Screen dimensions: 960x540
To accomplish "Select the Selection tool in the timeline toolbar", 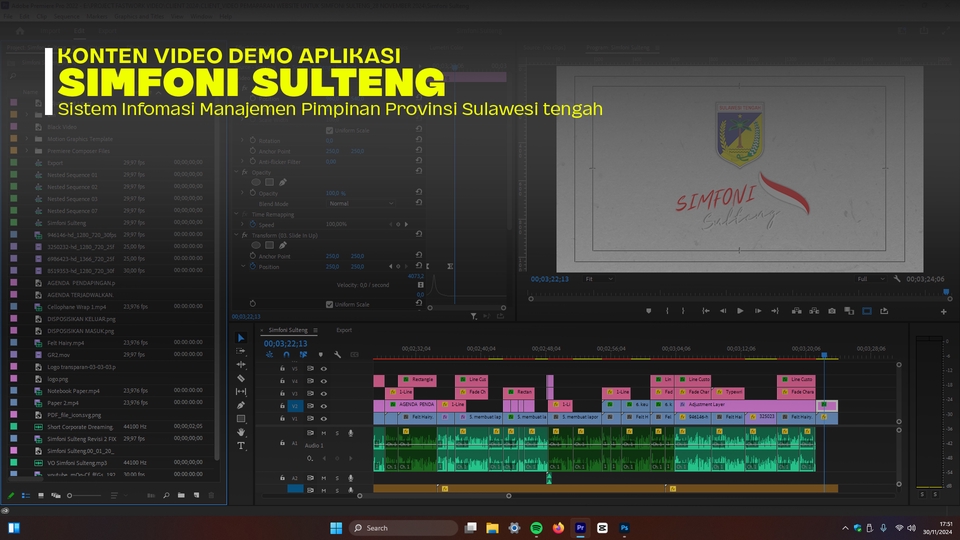I will [x=241, y=338].
